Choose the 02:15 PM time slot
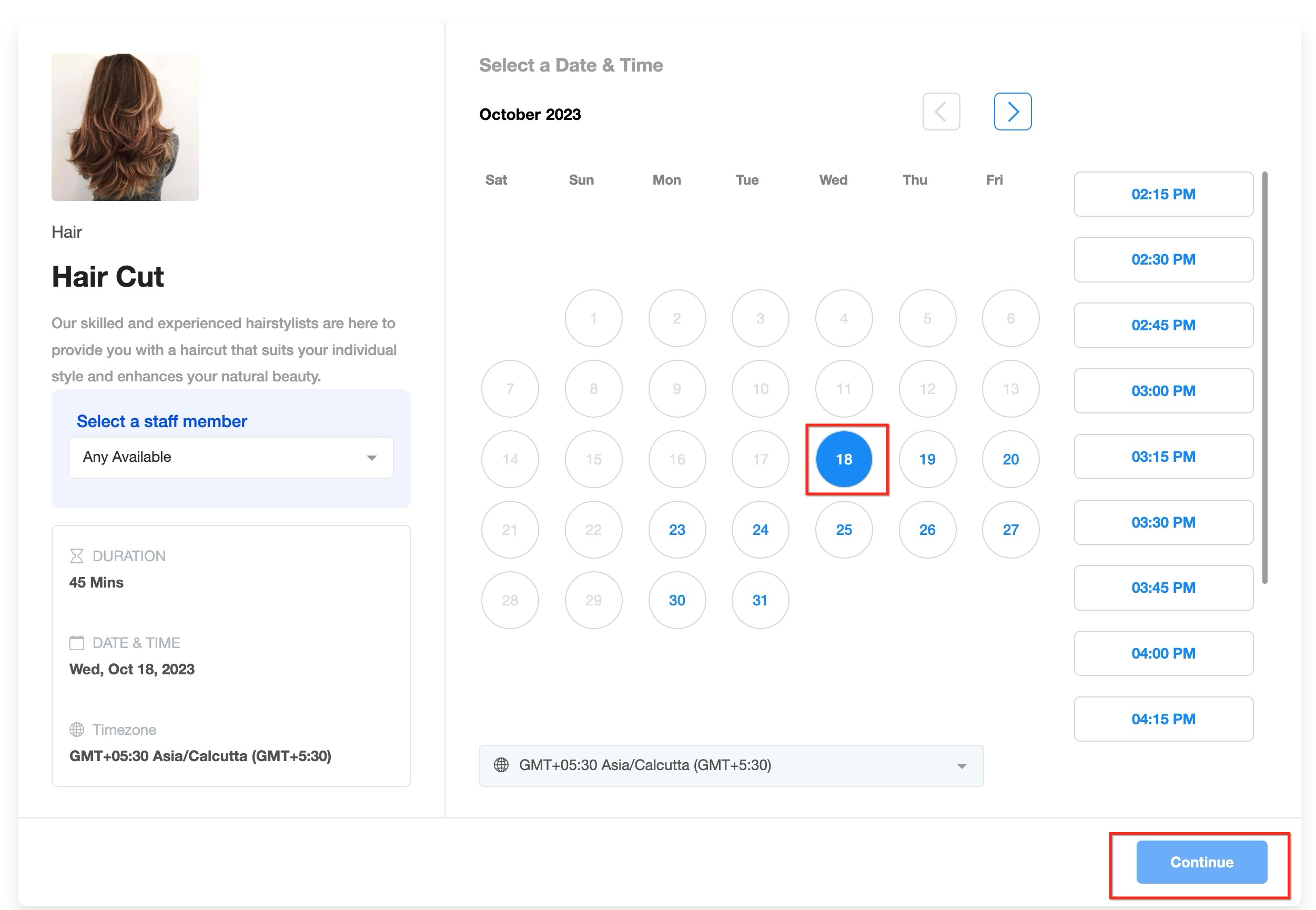Image resolution: width=1316 pixels, height=910 pixels. pyautogui.click(x=1163, y=195)
